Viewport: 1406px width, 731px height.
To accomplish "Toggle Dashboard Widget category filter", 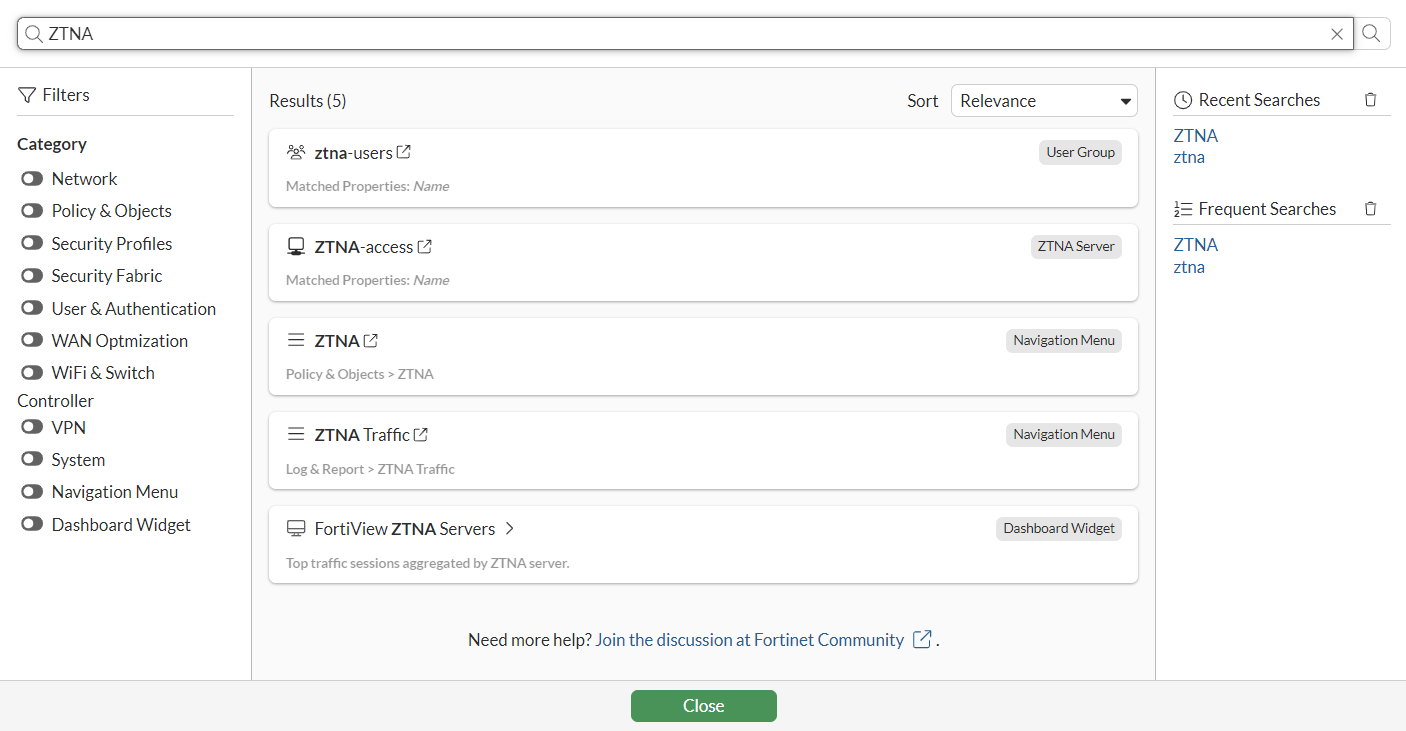I will click(33, 525).
